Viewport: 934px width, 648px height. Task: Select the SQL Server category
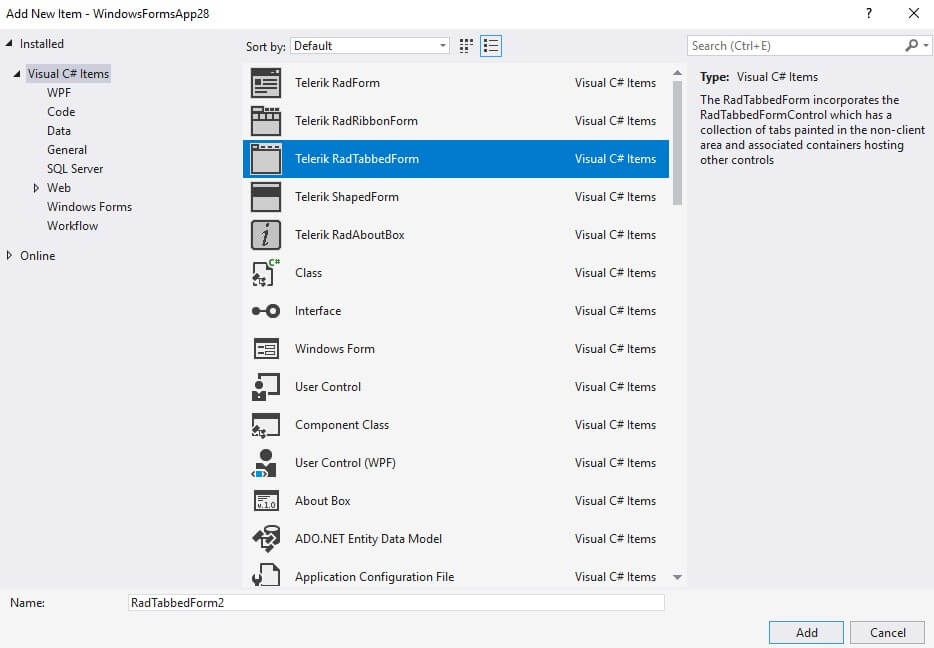[x=75, y=168]
